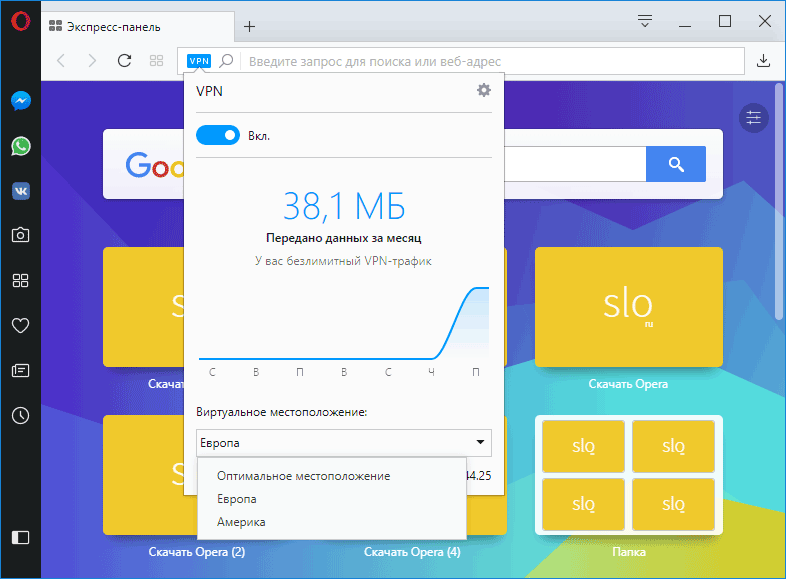The image size is (786, 579).
Task: Open bookmarks heart icon in sidebar
Action: pos(21,325)
